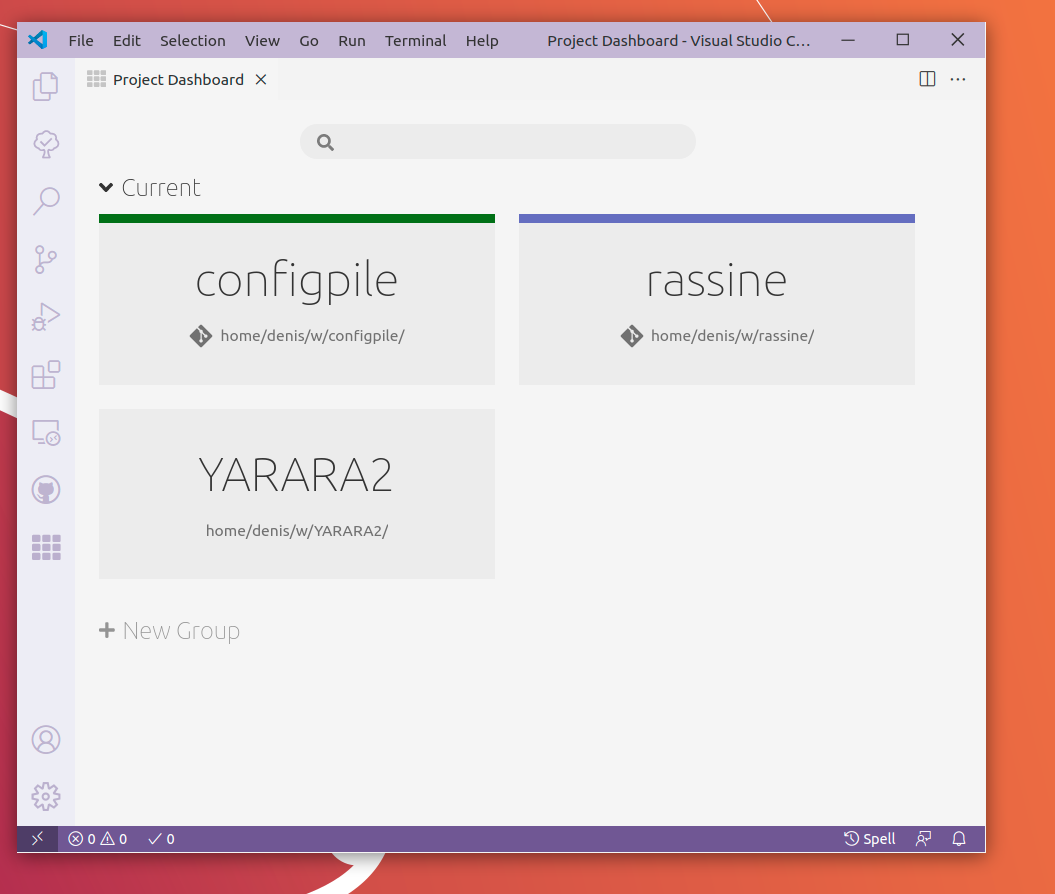Show errors and warnings from status bar

click(98, 839)
